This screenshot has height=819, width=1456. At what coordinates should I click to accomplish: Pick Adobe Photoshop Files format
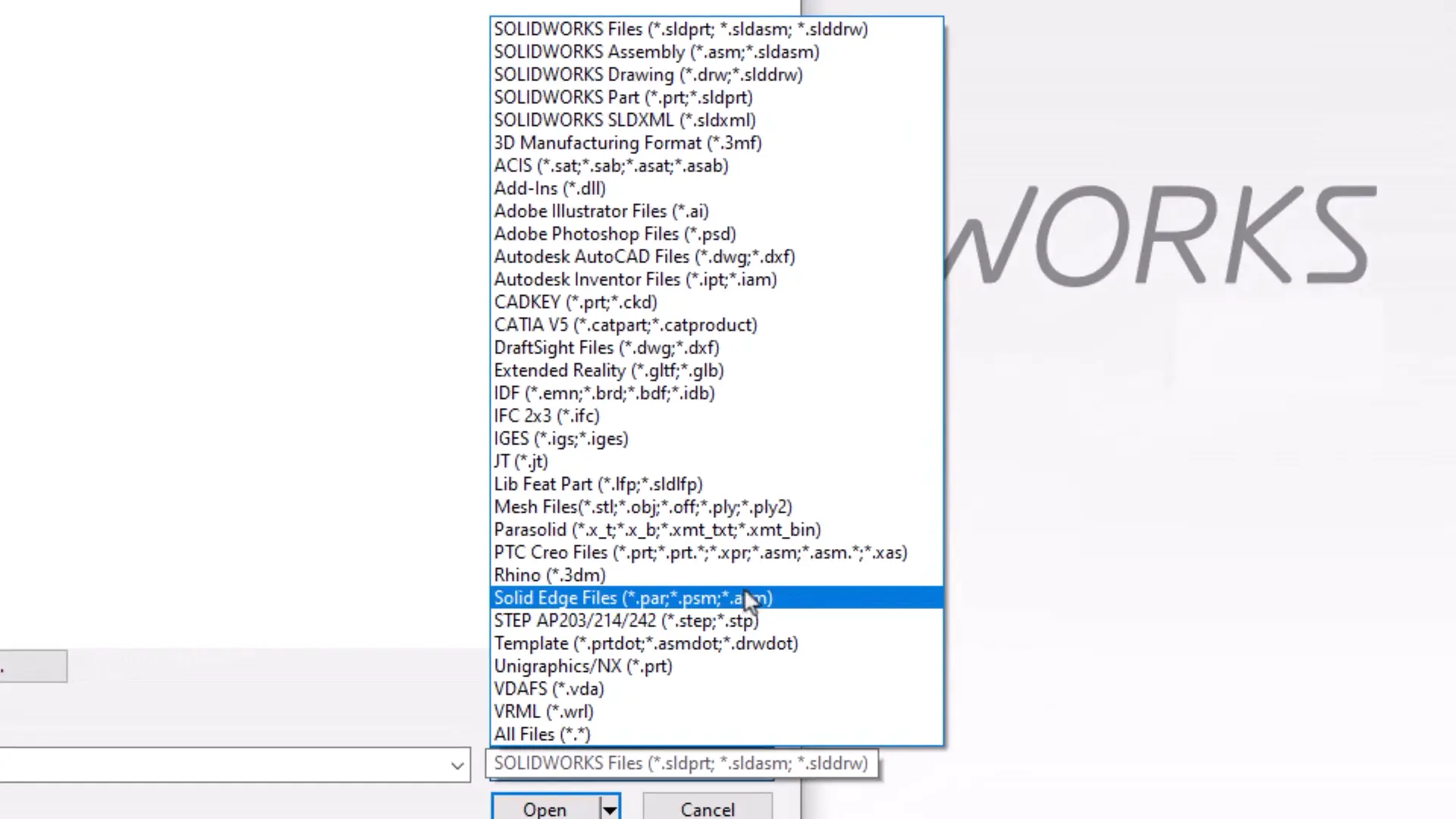614,234
